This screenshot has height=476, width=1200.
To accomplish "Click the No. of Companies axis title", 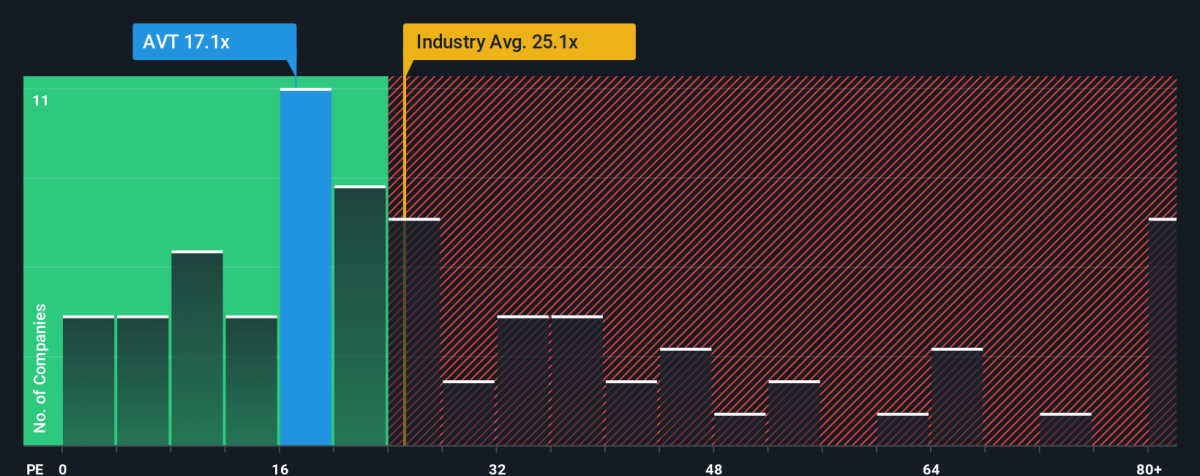I will [x=41, y=368].
